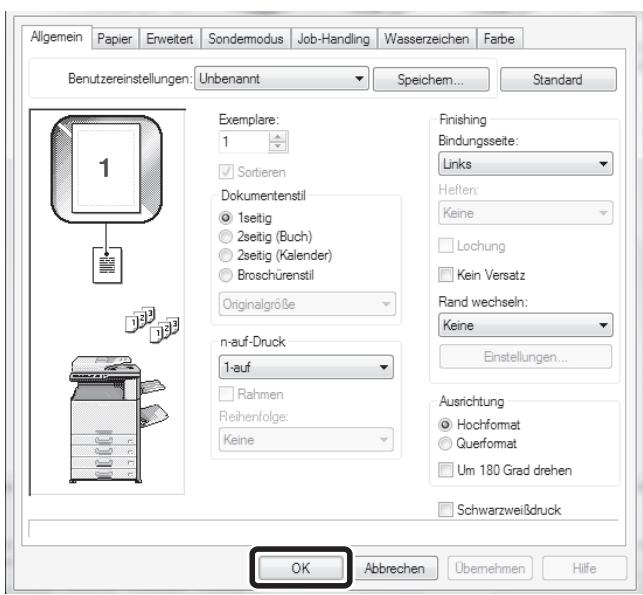
Task: Toggle the Lochung checkbox
Action: [446, 246]
